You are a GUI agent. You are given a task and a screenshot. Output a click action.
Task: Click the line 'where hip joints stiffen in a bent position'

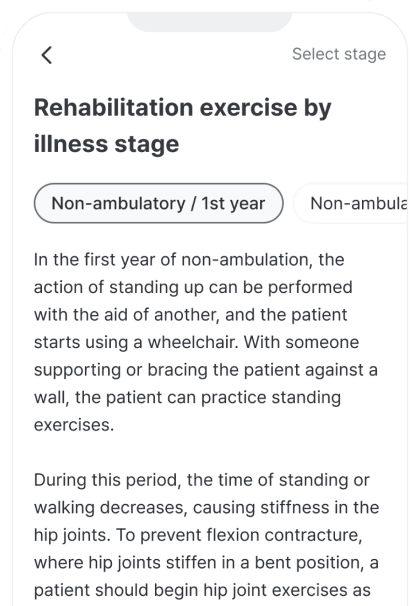(x=206, y=563)
